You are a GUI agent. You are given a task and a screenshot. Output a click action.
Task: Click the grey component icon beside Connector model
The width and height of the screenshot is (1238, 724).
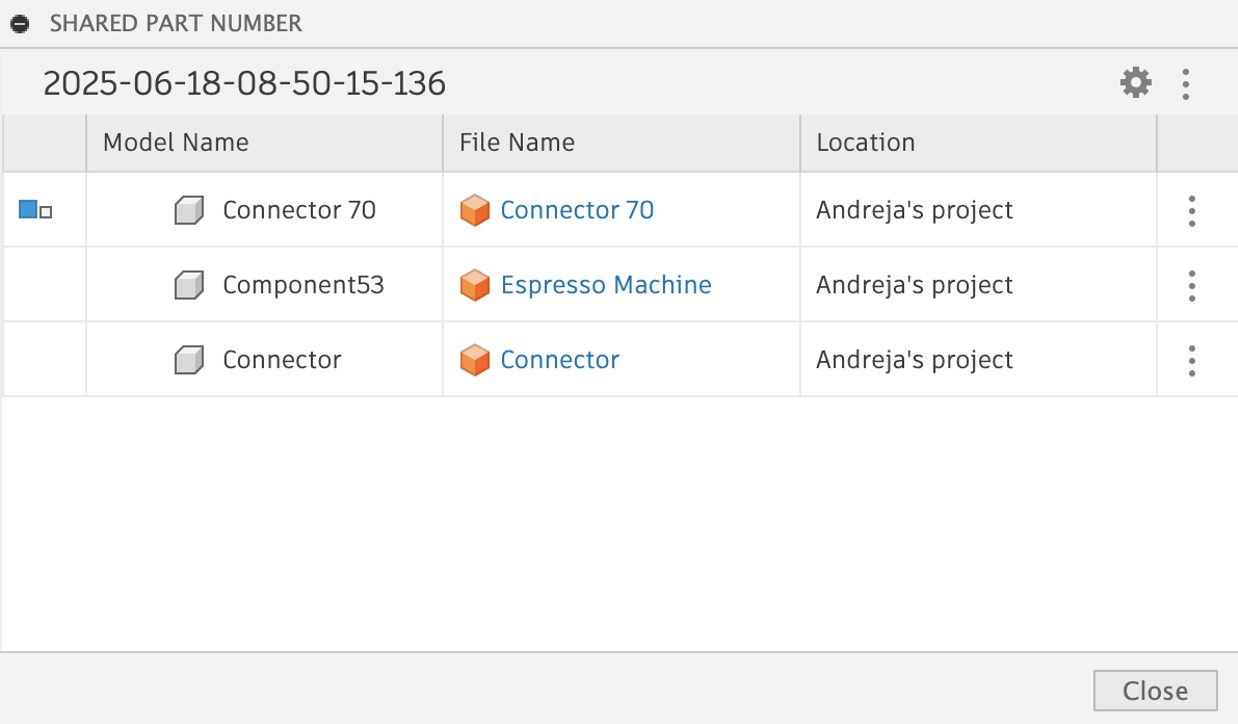(x=189, y=360)
